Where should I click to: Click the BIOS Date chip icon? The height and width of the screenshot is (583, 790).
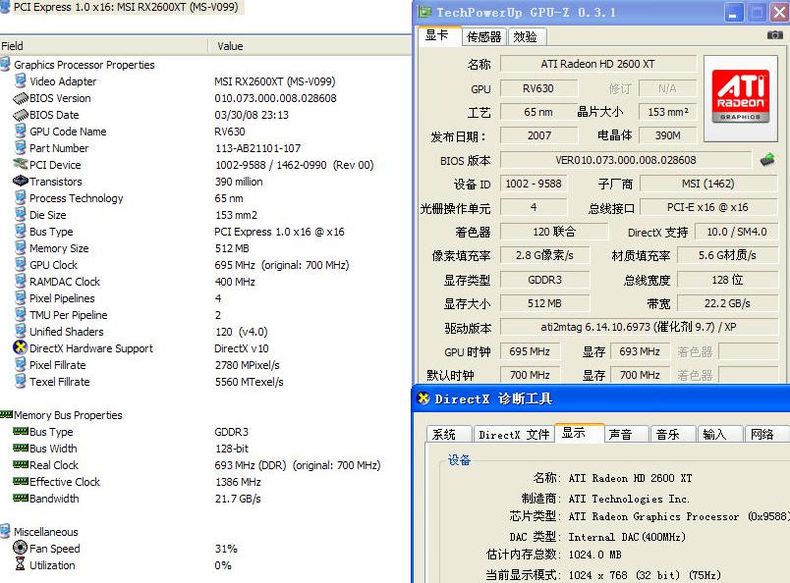(x=20, y=114)
